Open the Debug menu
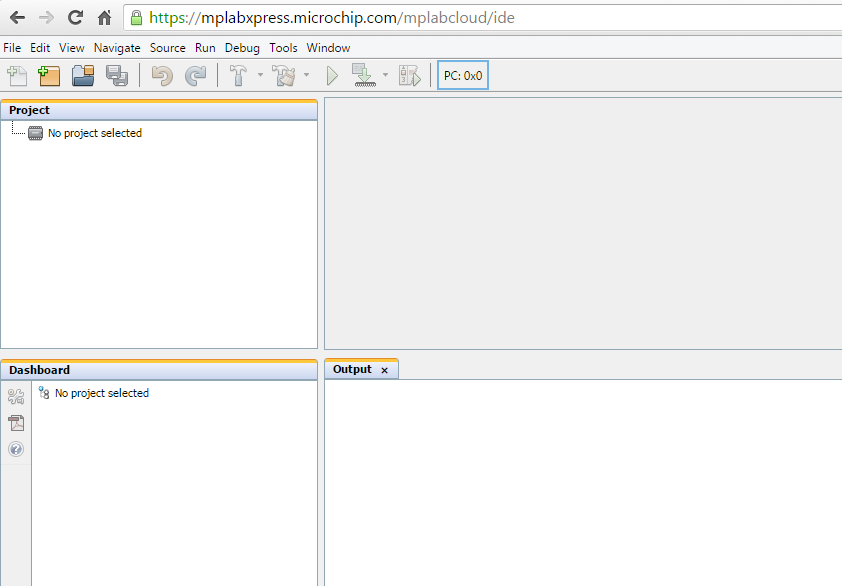Screen dimensions: 842x586 242,48
